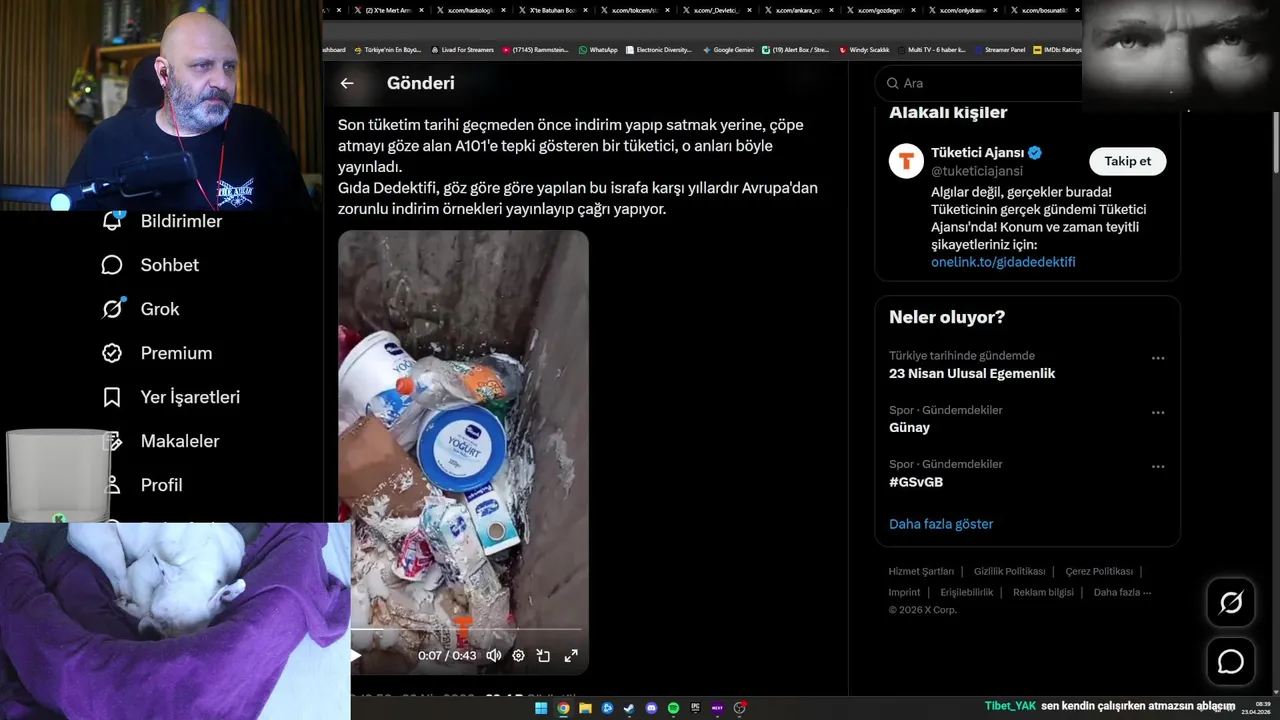Image resolution: width=1280 pixels, height=720 pixels.
Task: Open Discord from the taskbar
Action: click(651, 708)
